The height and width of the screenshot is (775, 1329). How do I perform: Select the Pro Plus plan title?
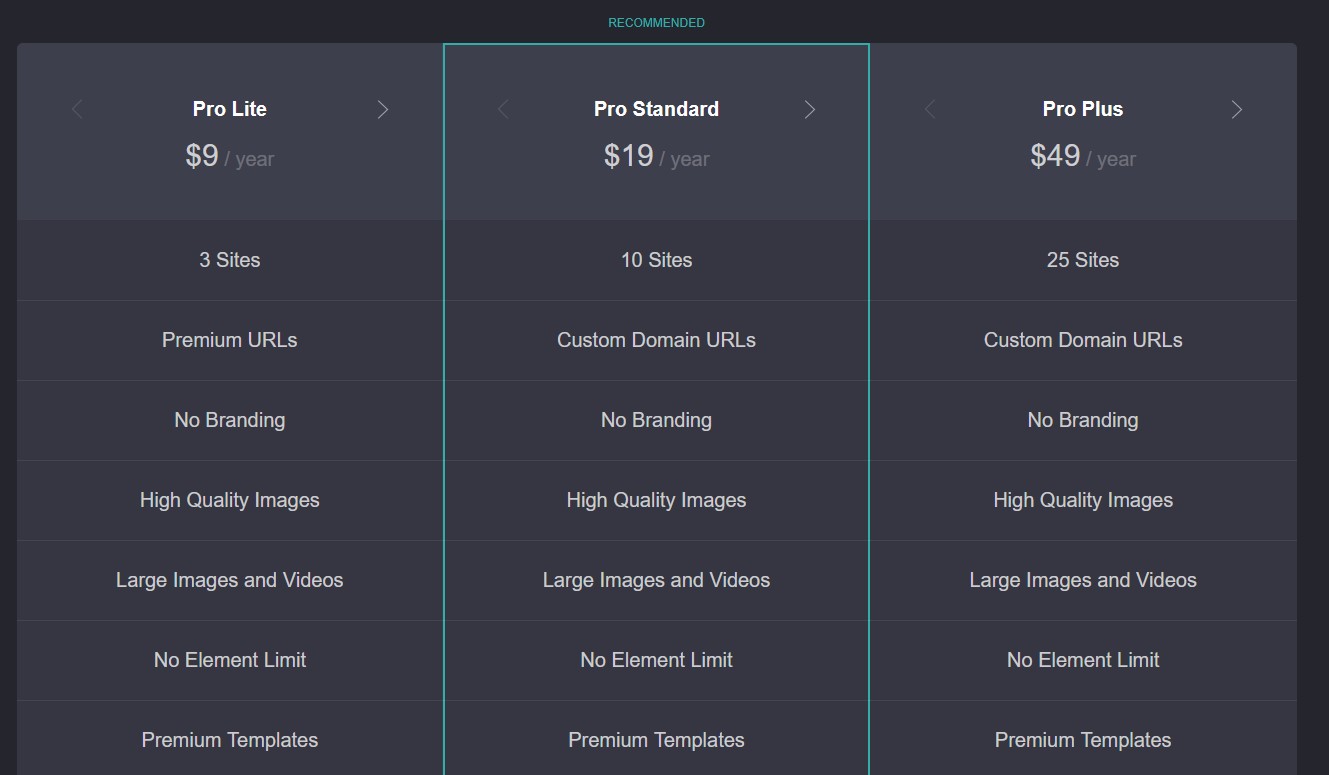click(x=1083, y=109)
